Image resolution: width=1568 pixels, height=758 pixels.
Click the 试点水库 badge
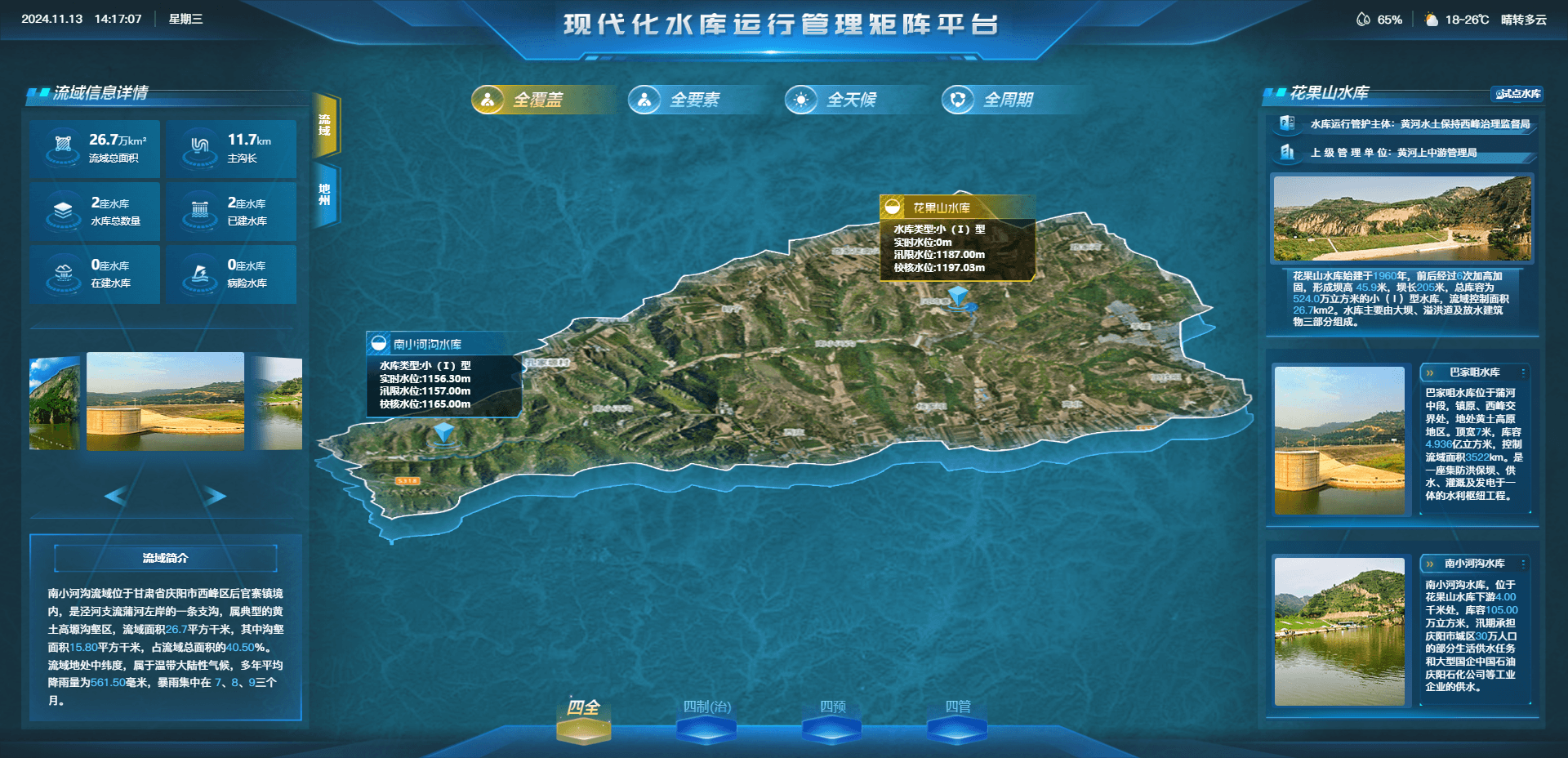tap(1517, 94)
